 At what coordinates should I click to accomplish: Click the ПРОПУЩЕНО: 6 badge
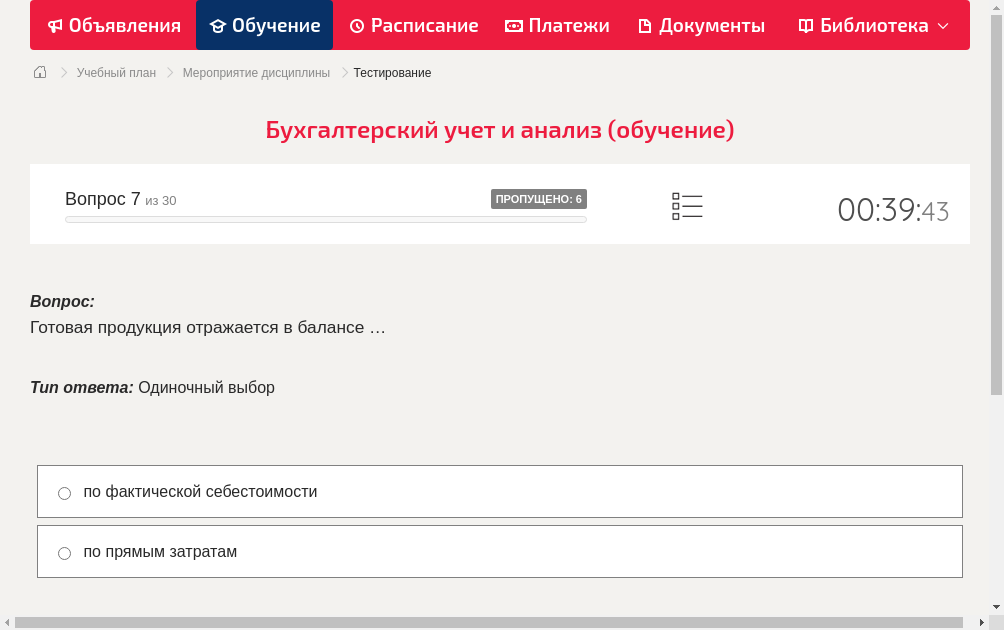[x=539, y=198]
